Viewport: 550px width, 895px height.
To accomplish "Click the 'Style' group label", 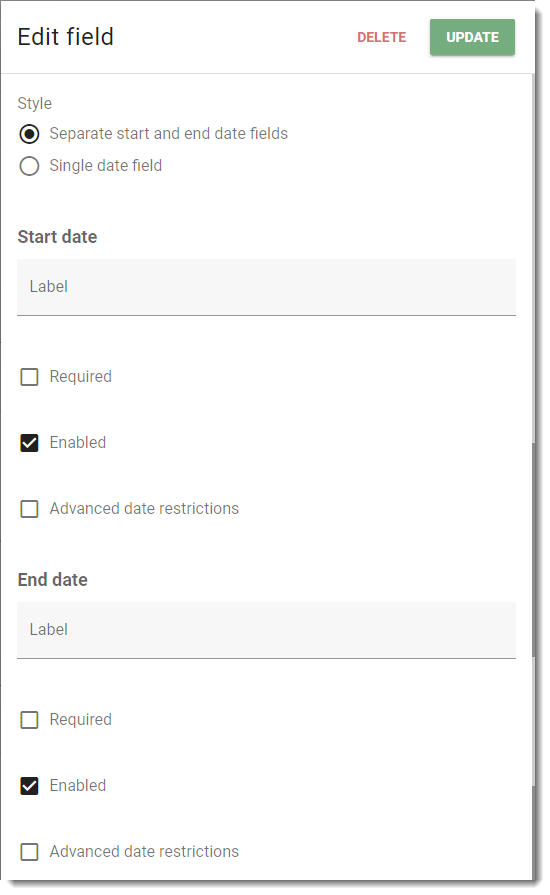I will point(35,103).
